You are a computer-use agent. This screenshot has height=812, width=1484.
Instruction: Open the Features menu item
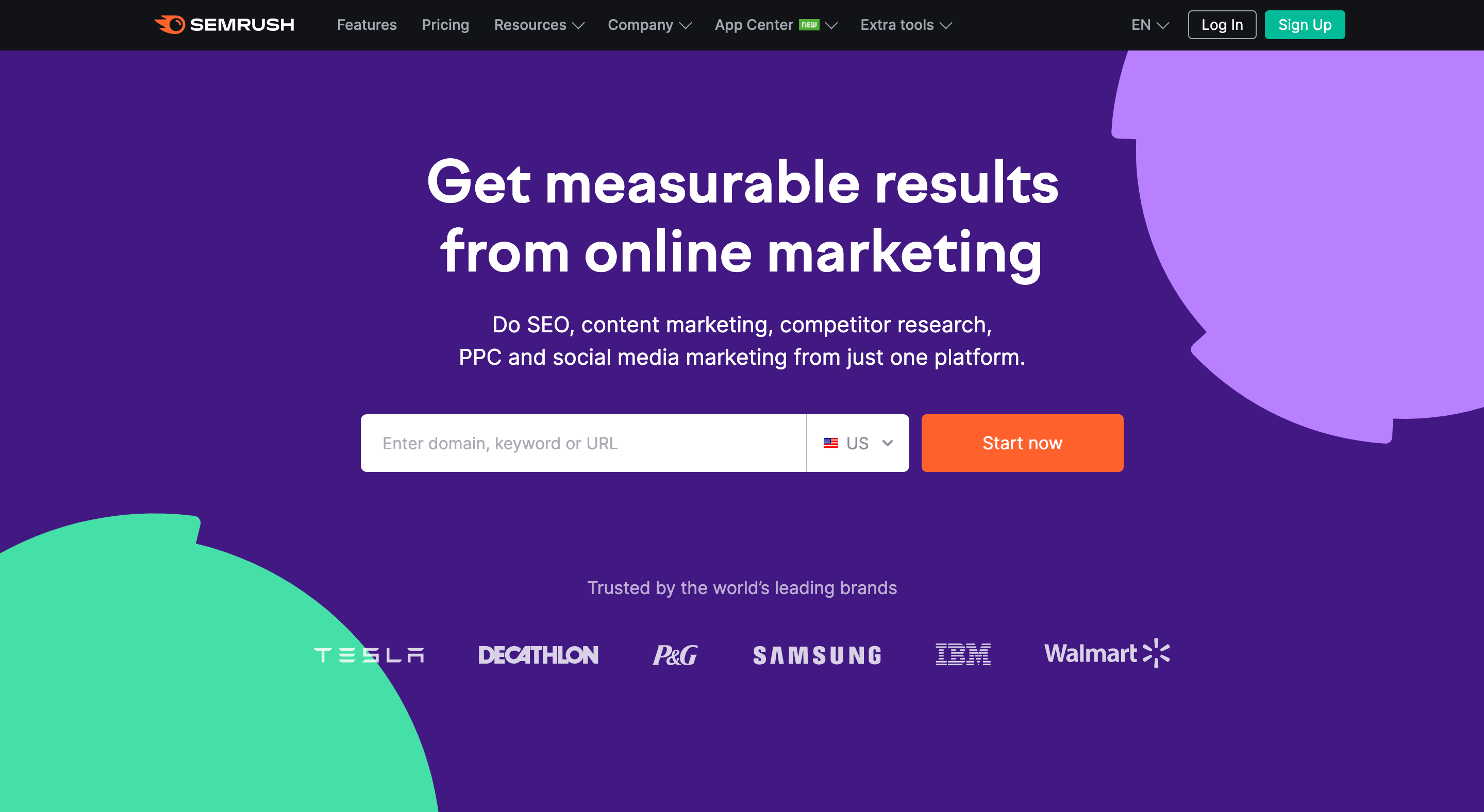click(365, 25)
